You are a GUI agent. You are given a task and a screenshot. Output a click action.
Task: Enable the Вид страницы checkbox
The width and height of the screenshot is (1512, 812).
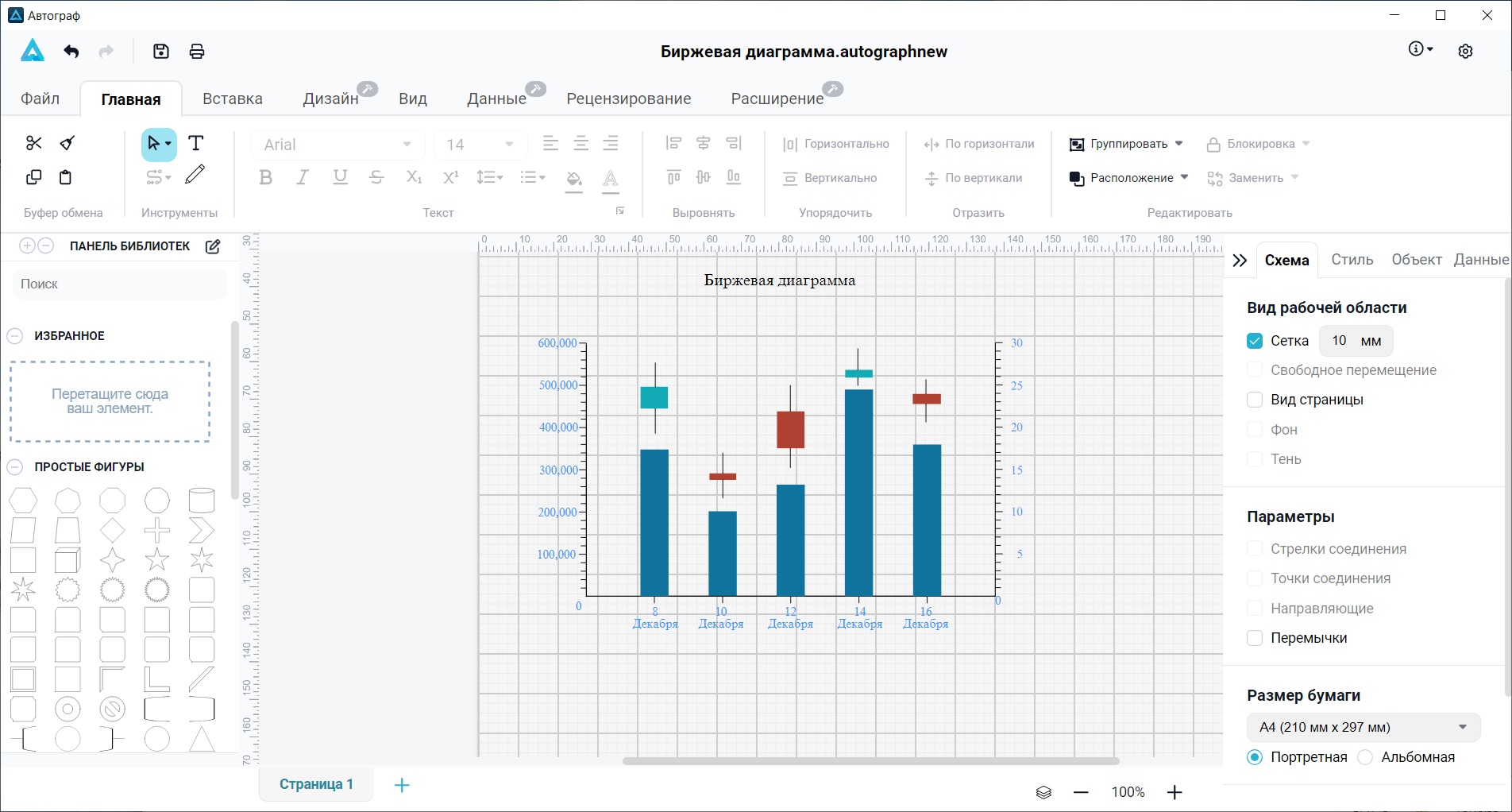click(1255, 400)
